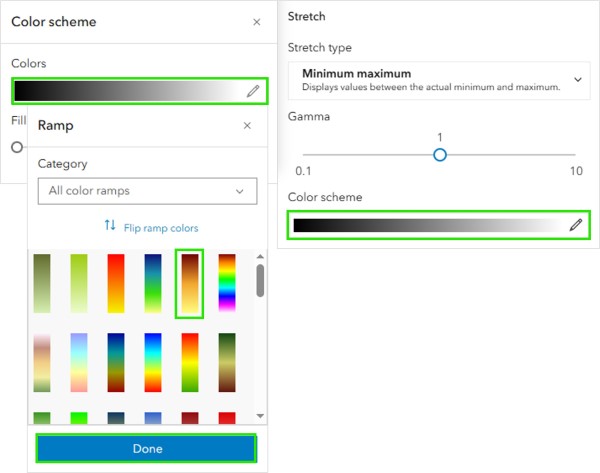Click the Gamma slider handle
The width and height of the screenshot is (600, 473).
(439, 154)
